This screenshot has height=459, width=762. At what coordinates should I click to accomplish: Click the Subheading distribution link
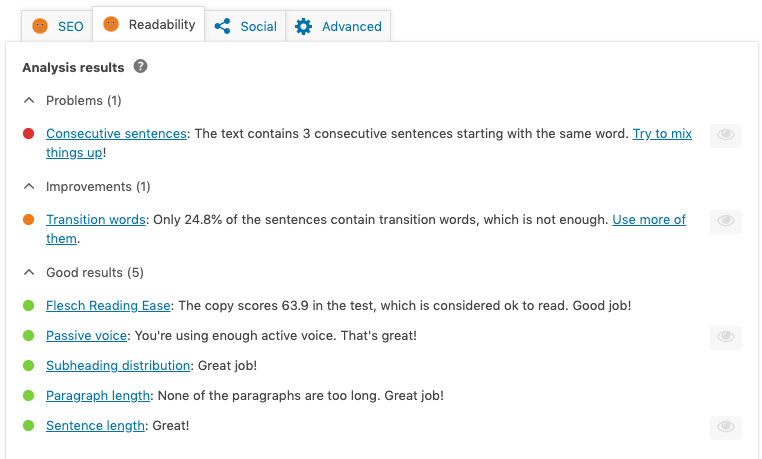pos(118,366)
